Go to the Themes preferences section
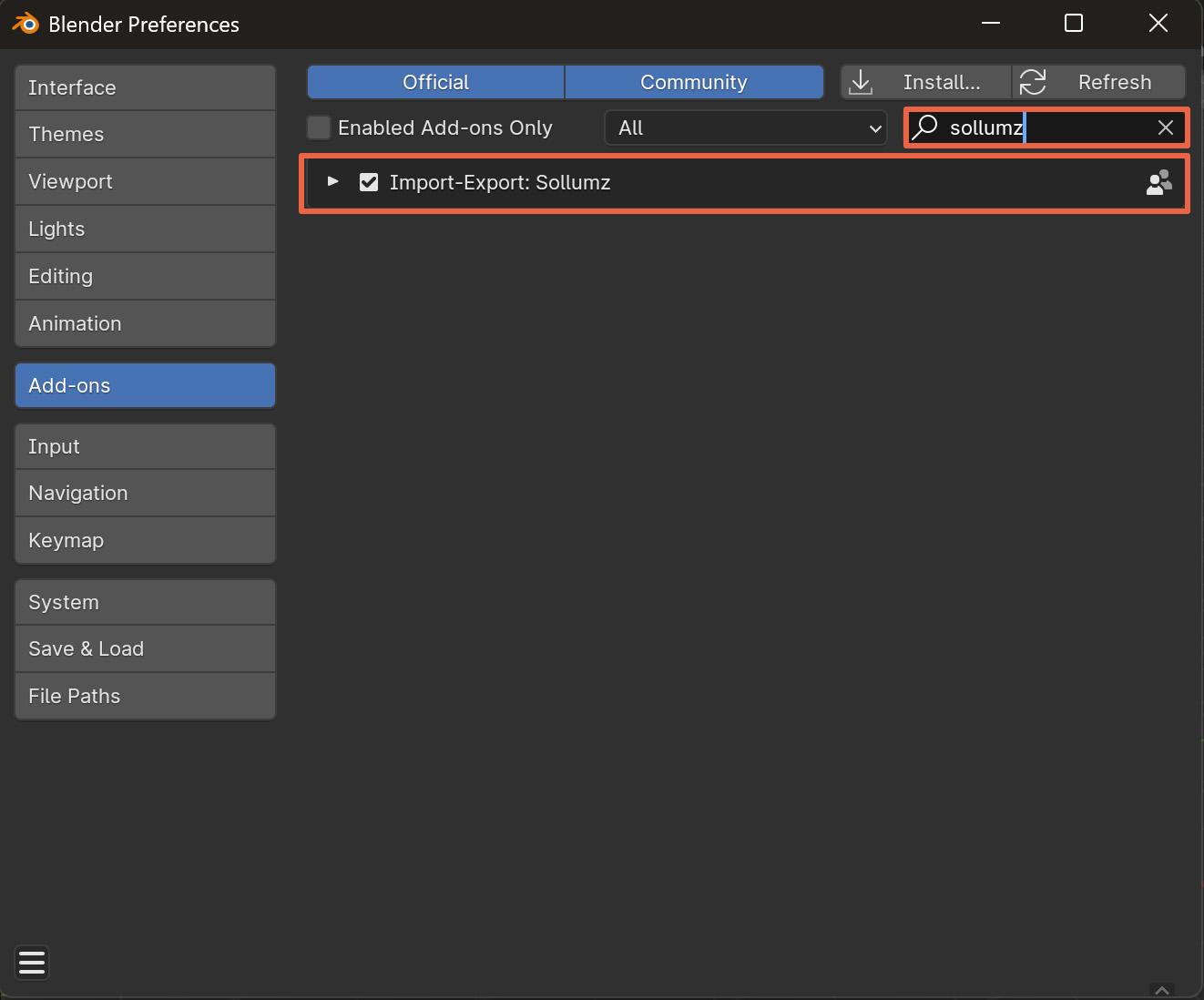The image size is (1204, 1000). coord(145,134)
